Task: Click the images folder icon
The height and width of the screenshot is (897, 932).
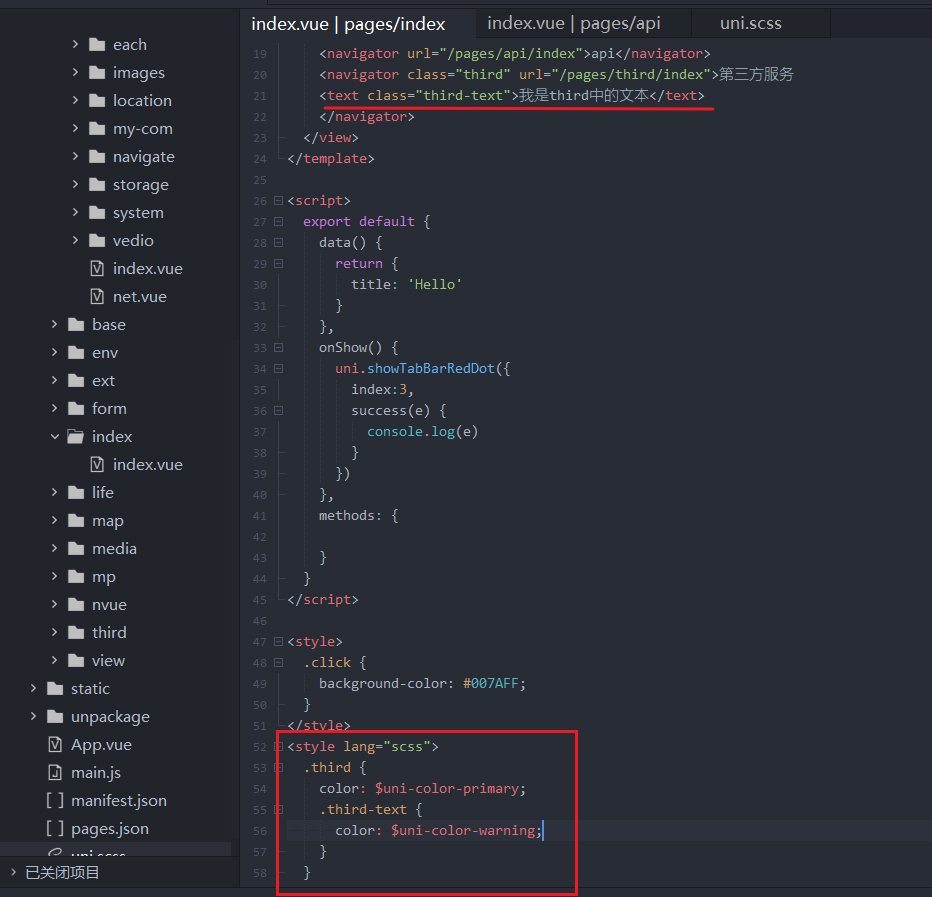Action: click(97, 72)
